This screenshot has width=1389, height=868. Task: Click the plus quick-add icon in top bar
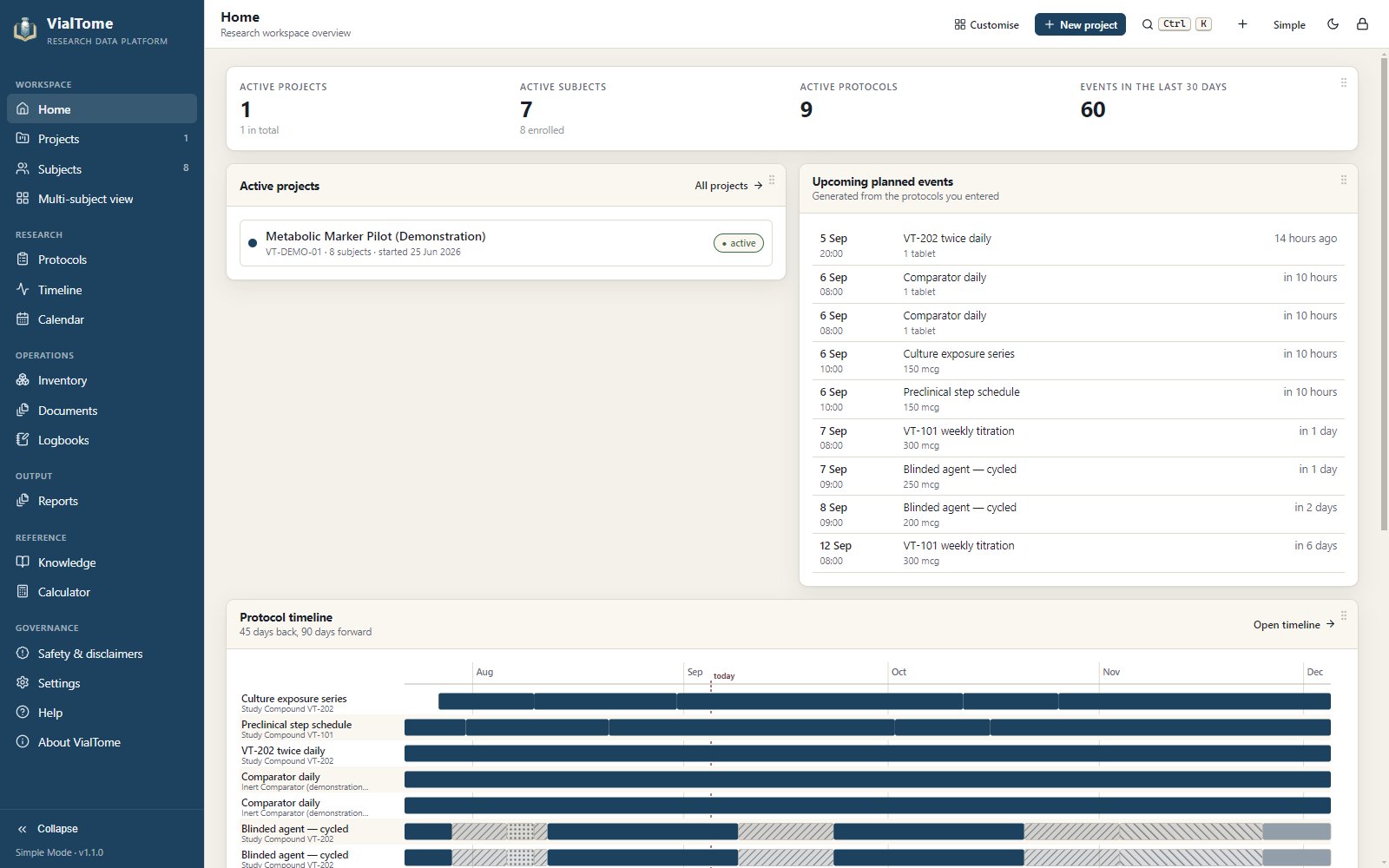coord(1242,24)
